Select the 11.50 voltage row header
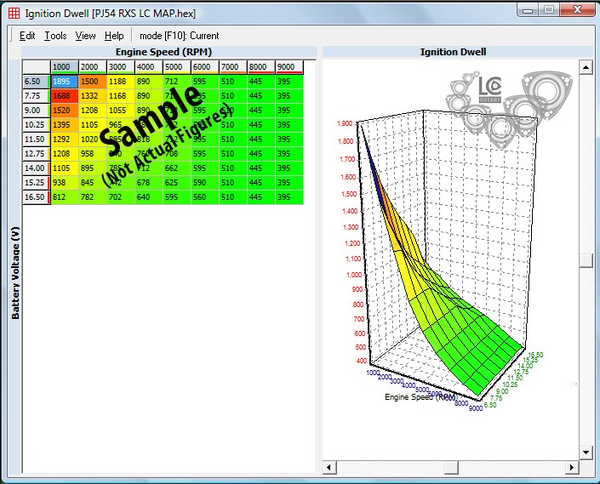Screen dimensions: 600x484 coord(36,139)
